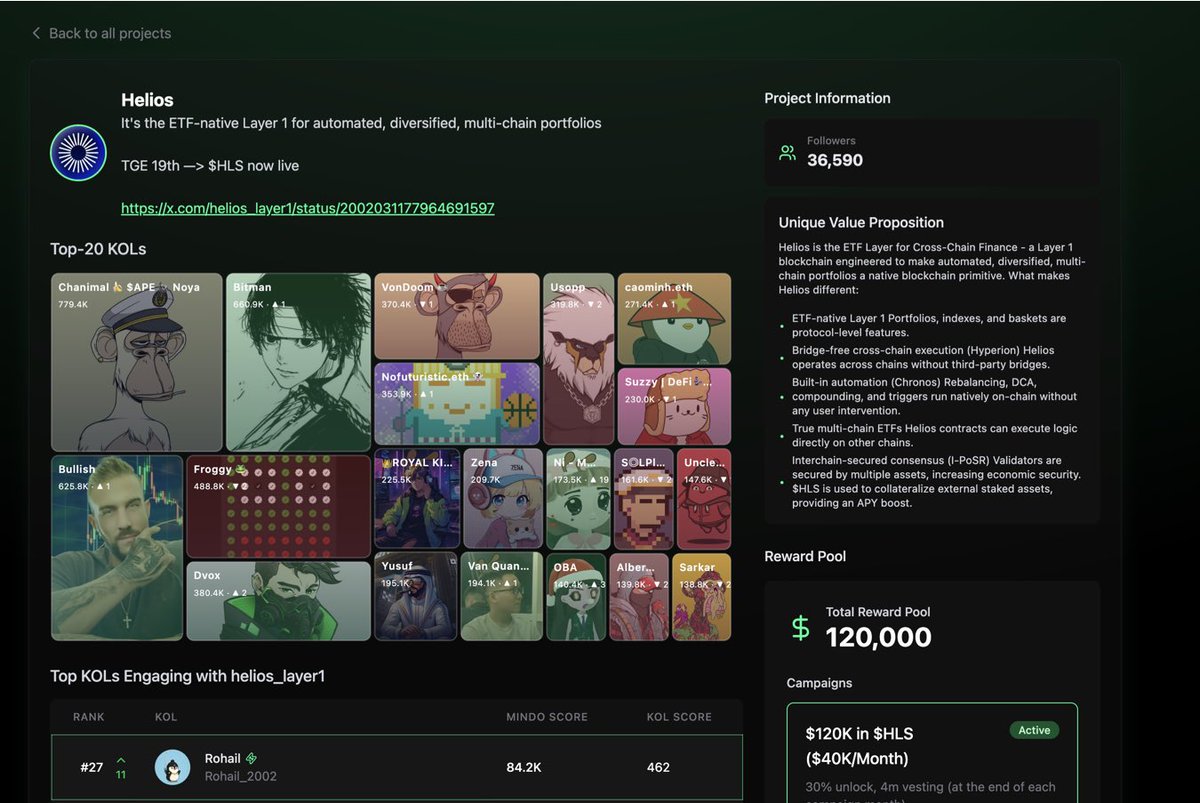1200x803 pixels.
Task: Sort by KOL SCORE column header
Action: click(x=680, y=717)
